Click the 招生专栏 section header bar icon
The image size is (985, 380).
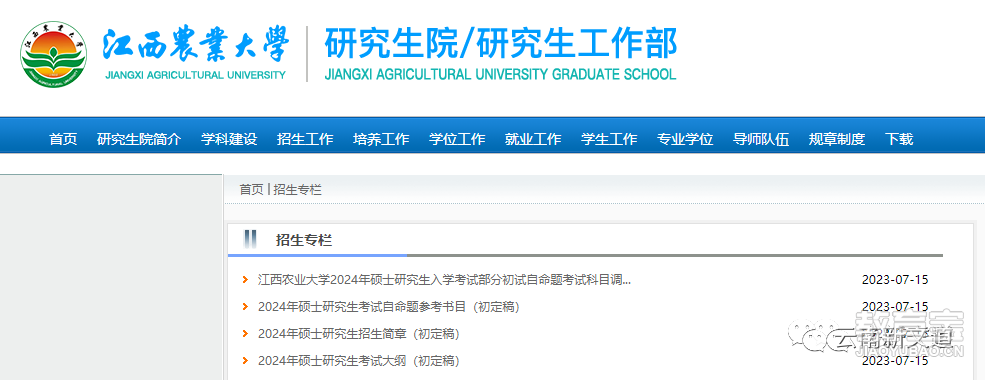[x=250, y=239]
